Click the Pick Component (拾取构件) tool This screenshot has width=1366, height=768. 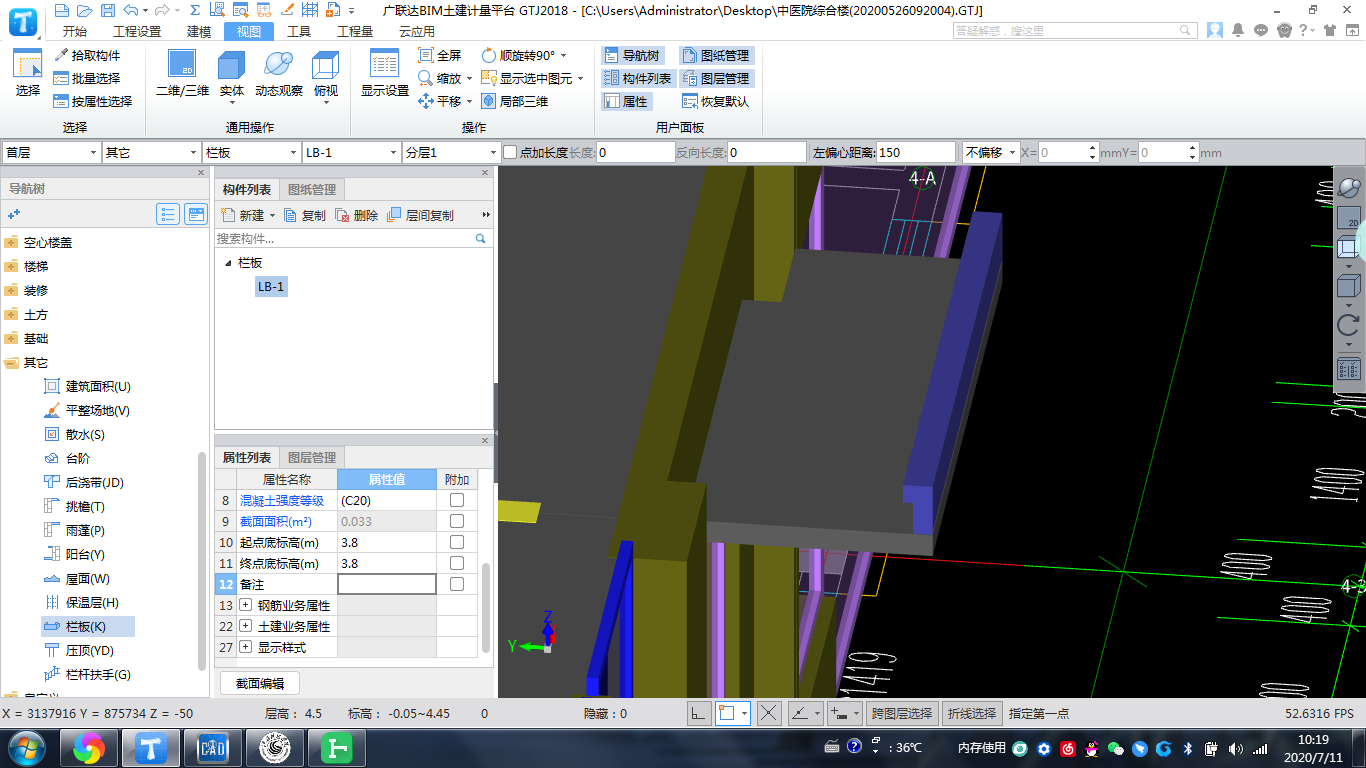88,55
